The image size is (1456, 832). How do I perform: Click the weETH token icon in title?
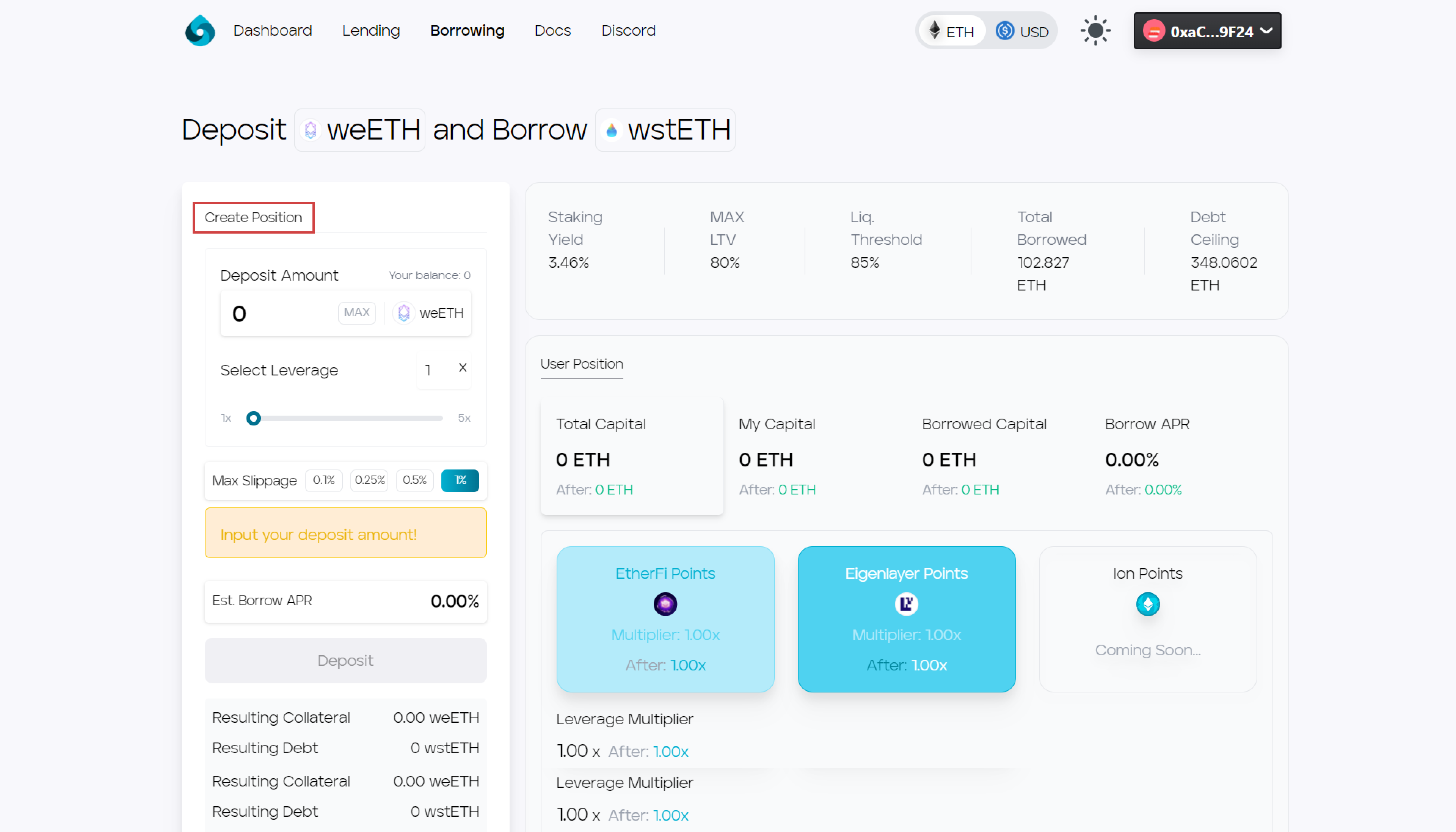[311, 130]
